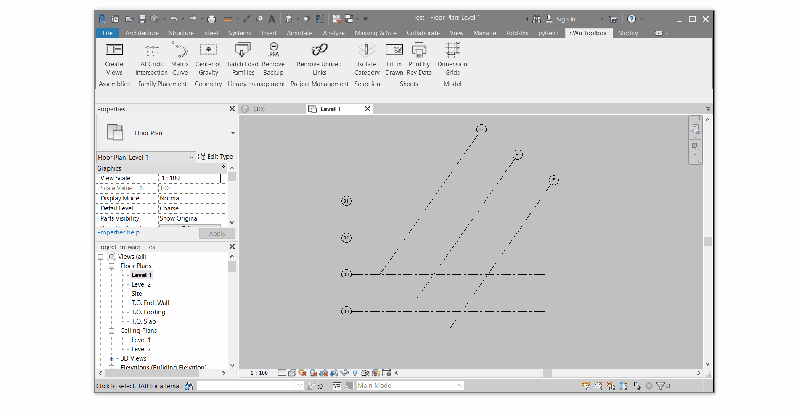Open the Autodesk App Store cart icon
The width and height of the screenshot is (800, 414).
point(613,19)
